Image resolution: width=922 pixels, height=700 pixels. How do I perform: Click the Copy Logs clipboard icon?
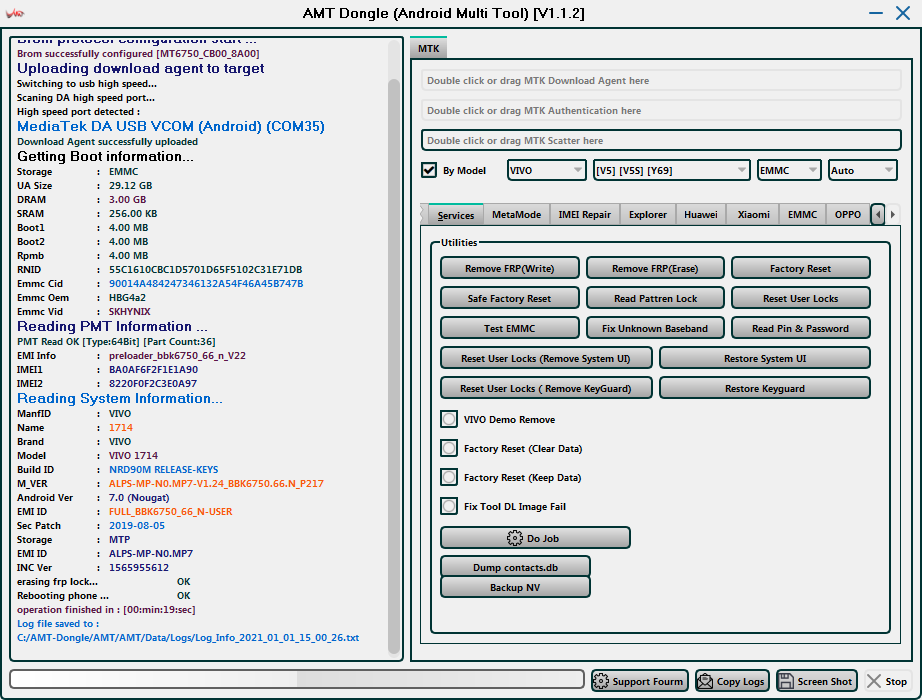(705, 681)
